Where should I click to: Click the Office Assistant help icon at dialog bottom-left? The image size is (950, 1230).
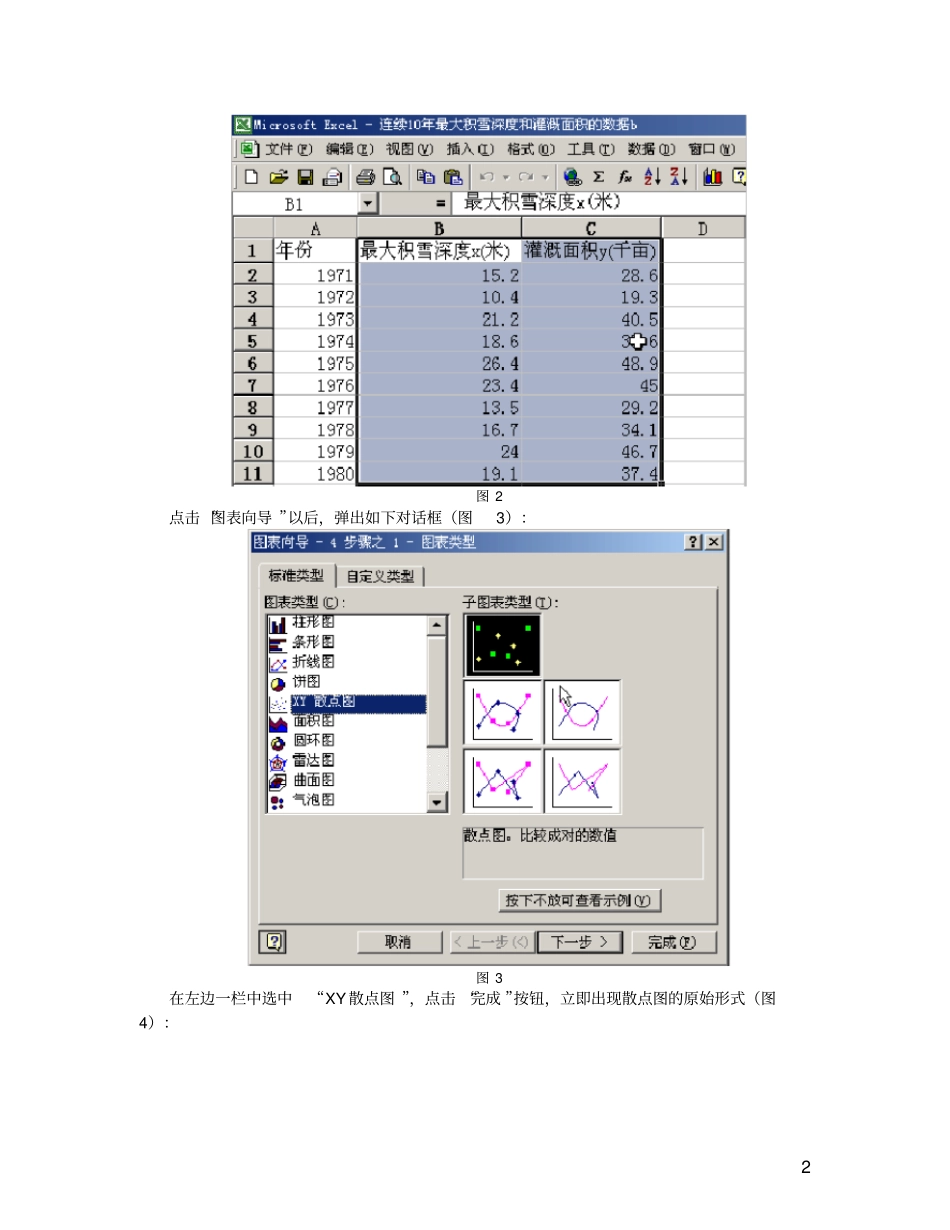275,941
